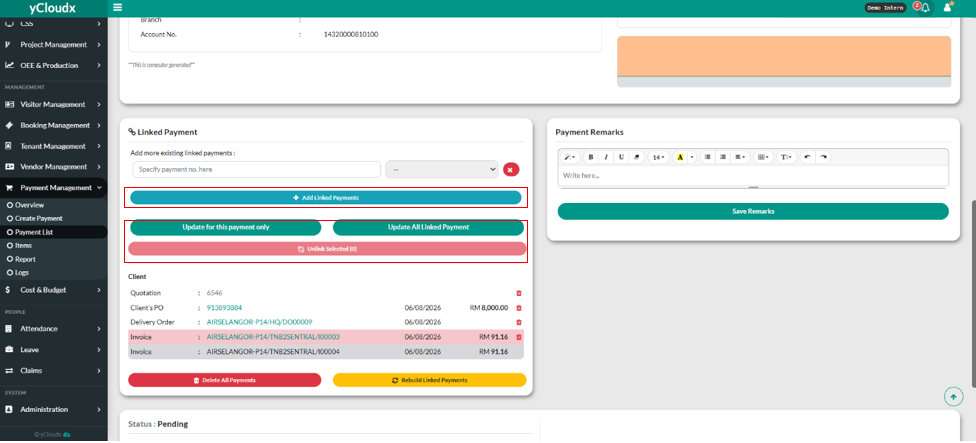The height and width of the screenshot is (443, 976).
Task: Open the Logs submenu item
Action: pos(22,273)
